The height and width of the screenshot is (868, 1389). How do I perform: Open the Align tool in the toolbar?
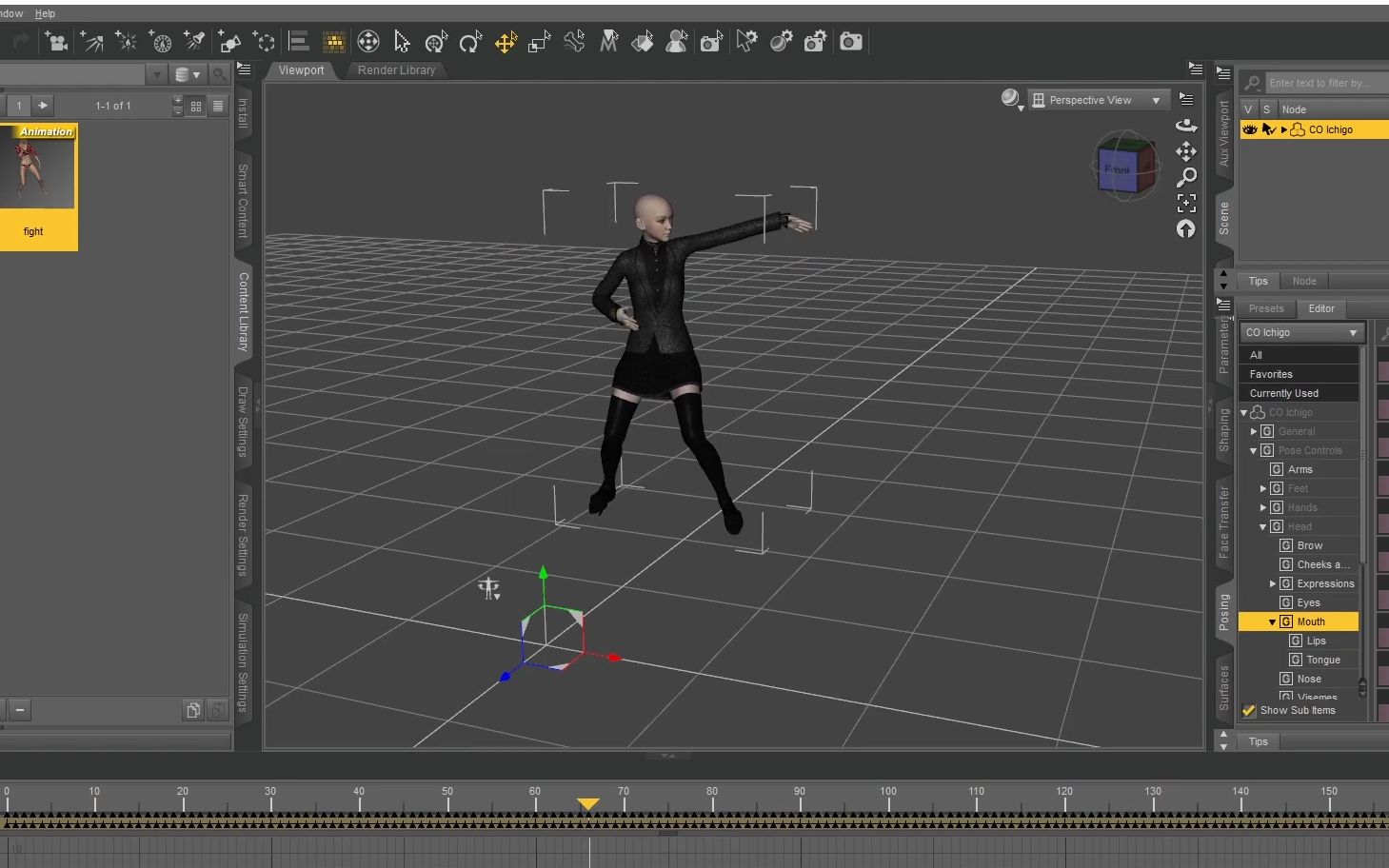(x=299, y=41)
